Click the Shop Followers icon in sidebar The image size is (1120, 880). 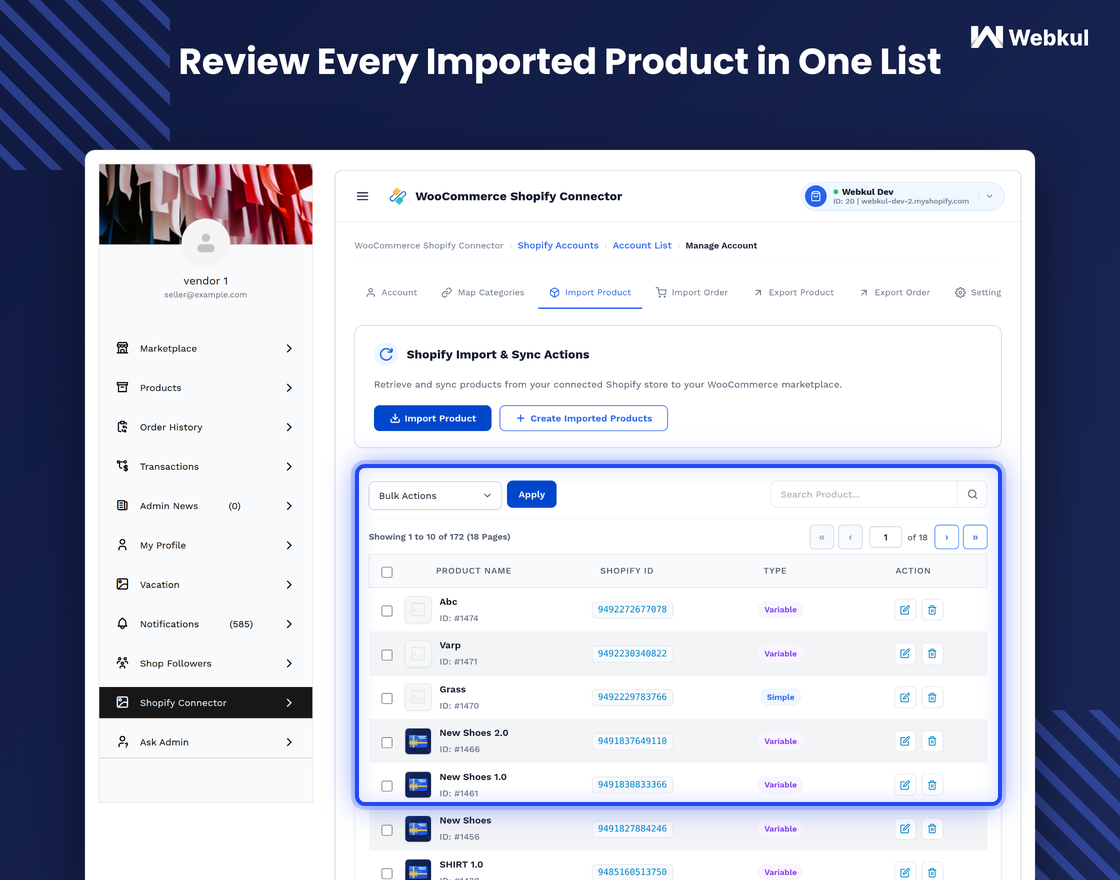click(122, 663)
